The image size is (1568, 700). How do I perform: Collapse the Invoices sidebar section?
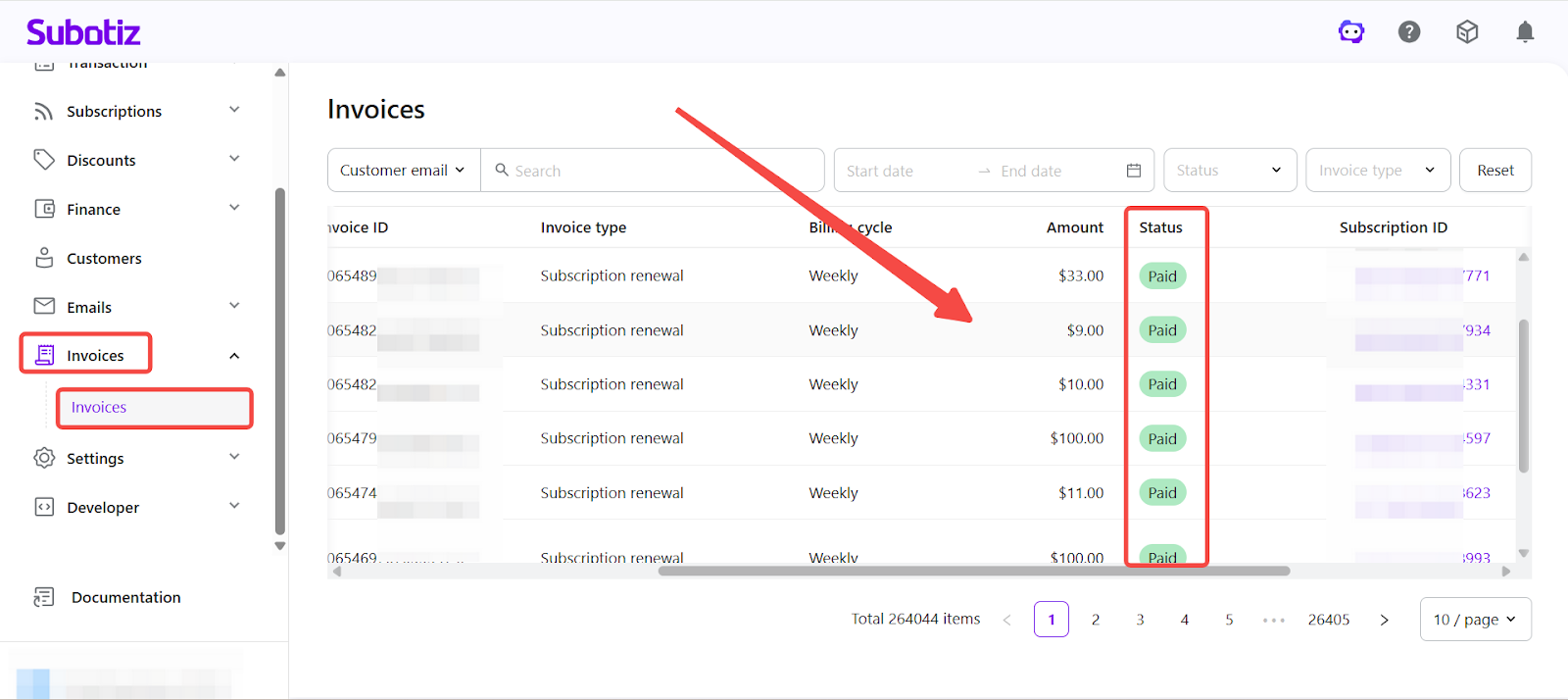coord(234,356)
